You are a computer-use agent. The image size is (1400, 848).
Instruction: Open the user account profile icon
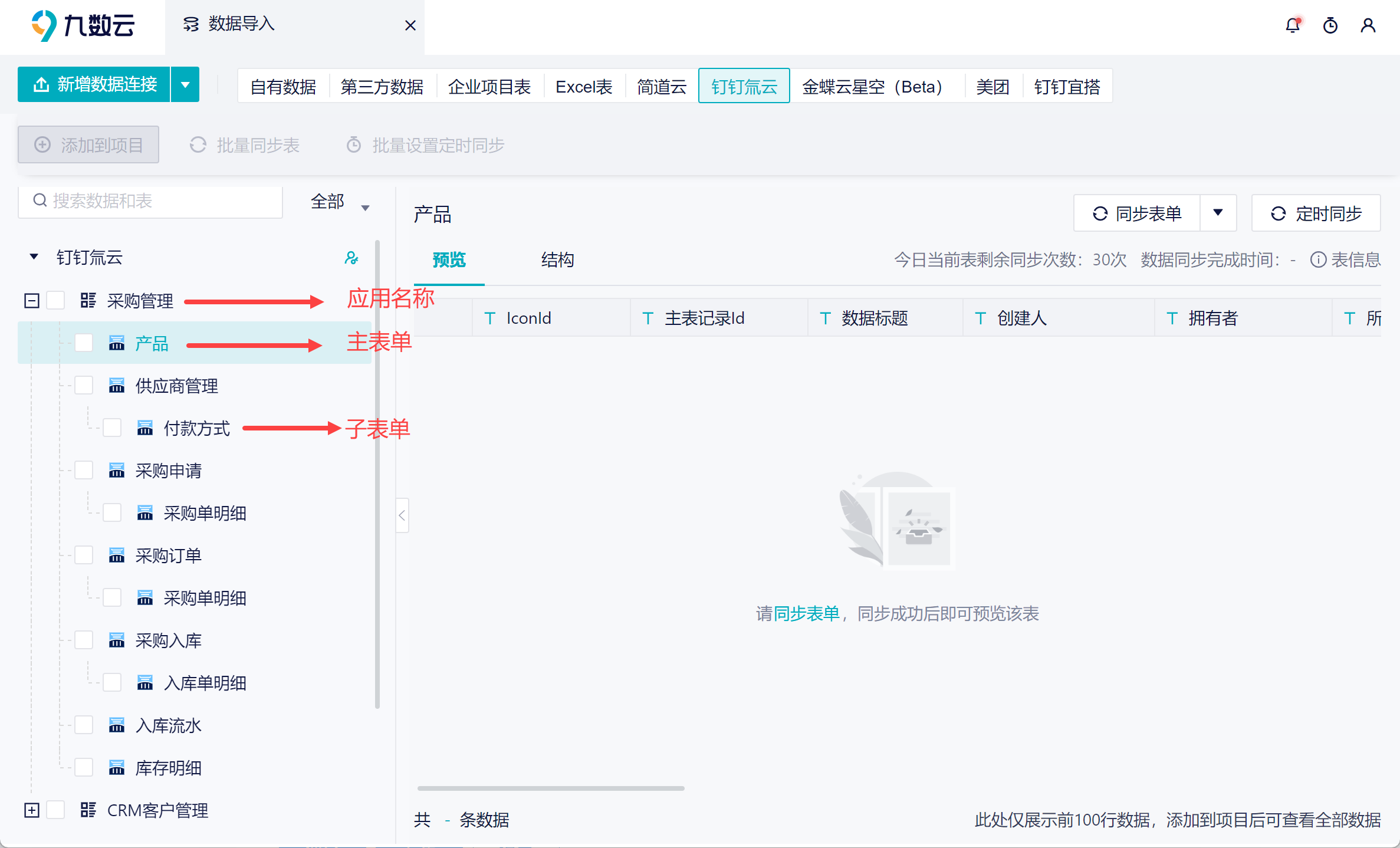[1368, 25]
